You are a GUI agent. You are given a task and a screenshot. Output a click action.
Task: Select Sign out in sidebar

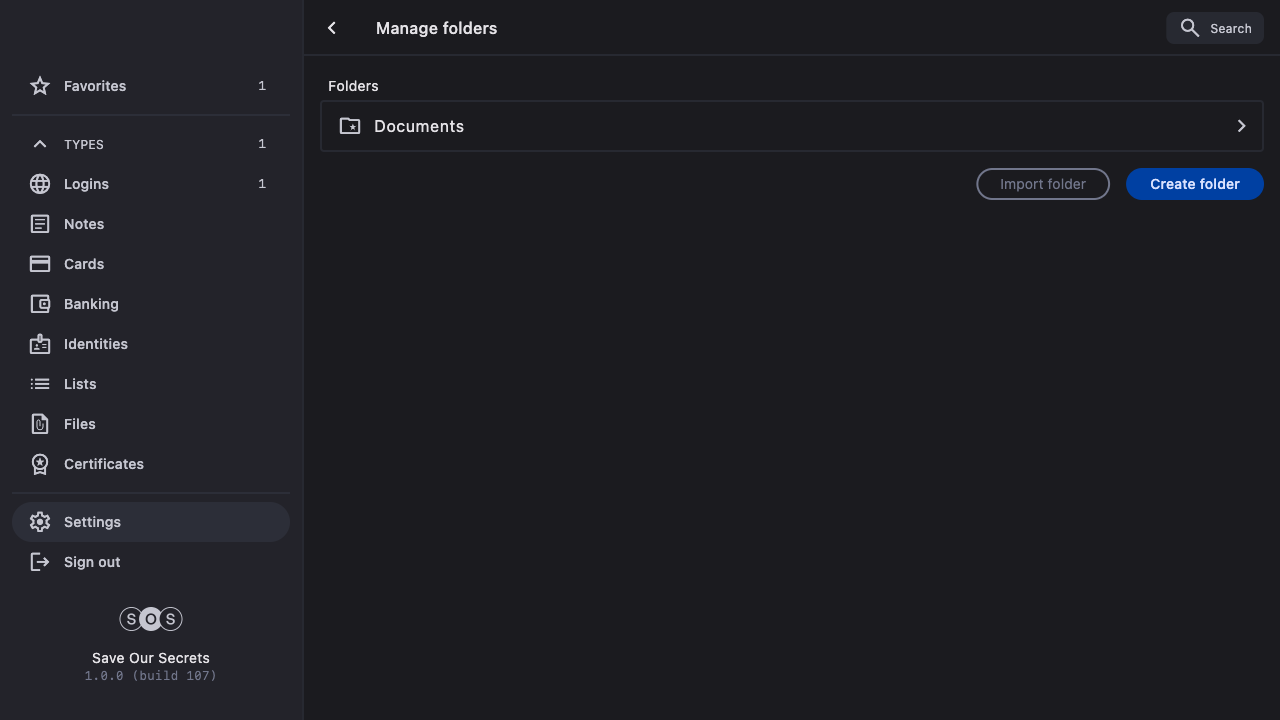click(92, 562)
